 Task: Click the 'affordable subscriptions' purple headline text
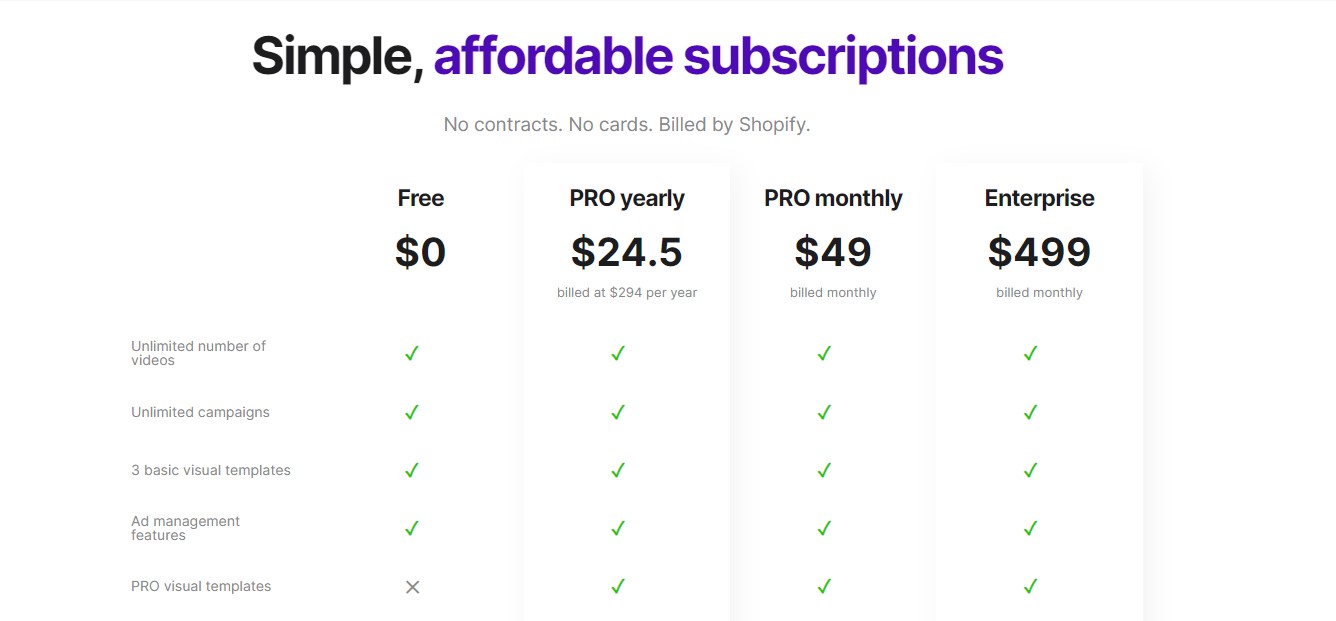(x=718, y=56)
